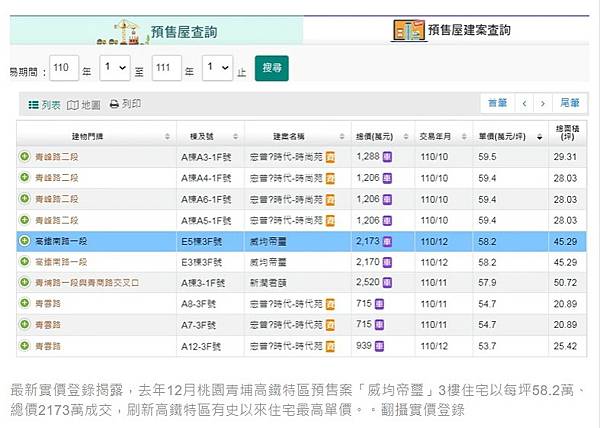
Task: Open the end month dropdown after 111 年
Action: 216,68
